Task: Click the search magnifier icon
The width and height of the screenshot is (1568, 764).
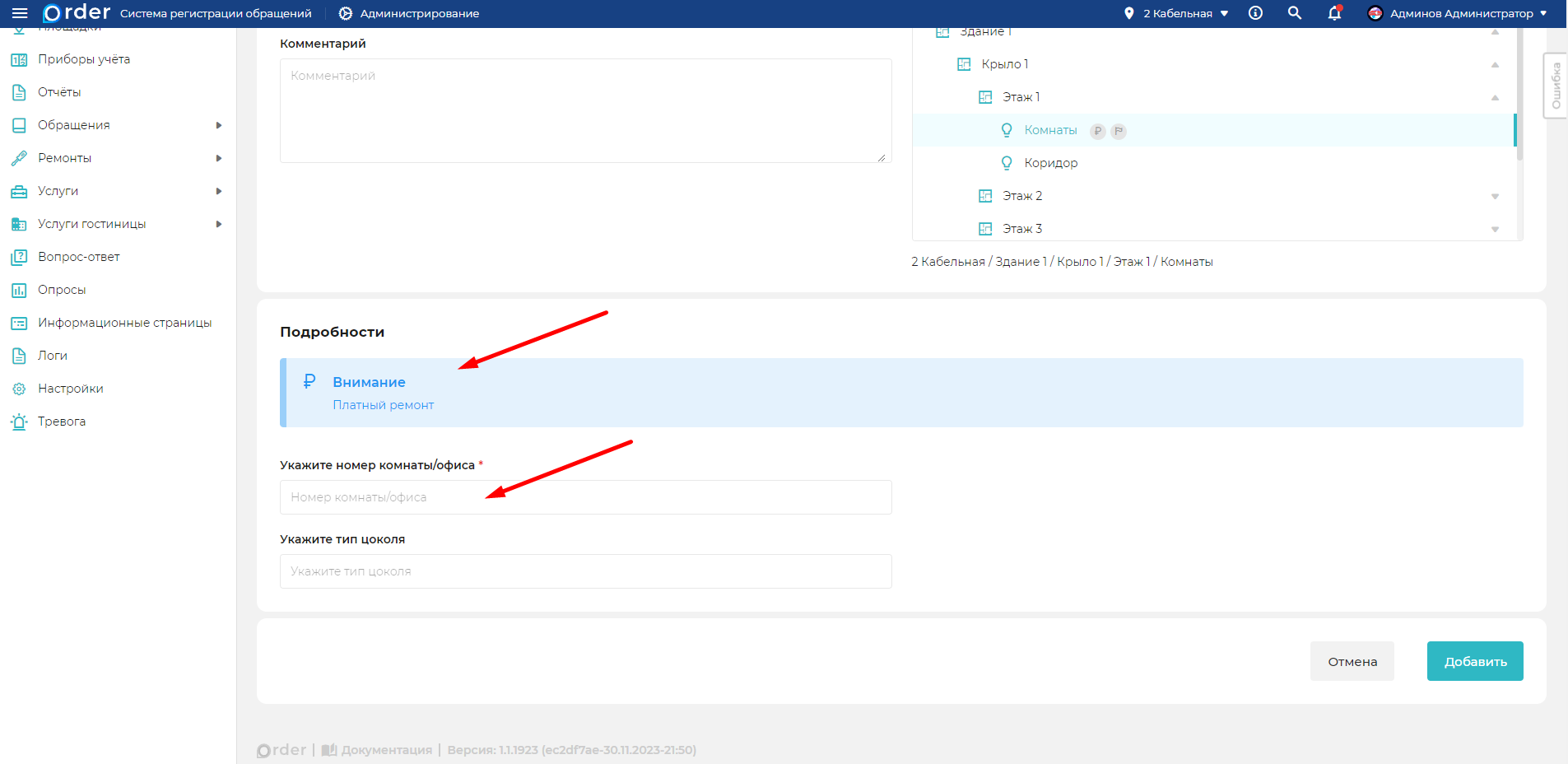Action: (1295, 13)
